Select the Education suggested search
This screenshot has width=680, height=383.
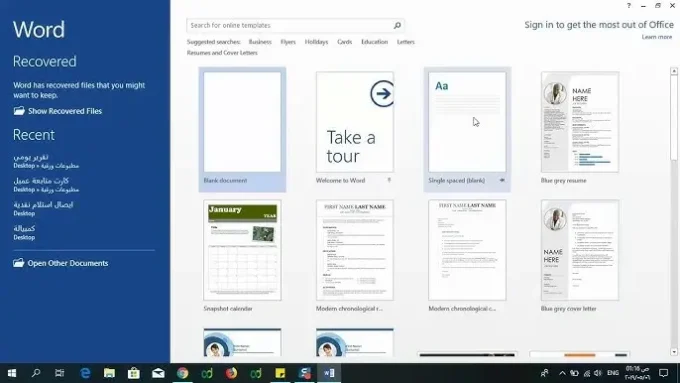[x=374, y=42]
